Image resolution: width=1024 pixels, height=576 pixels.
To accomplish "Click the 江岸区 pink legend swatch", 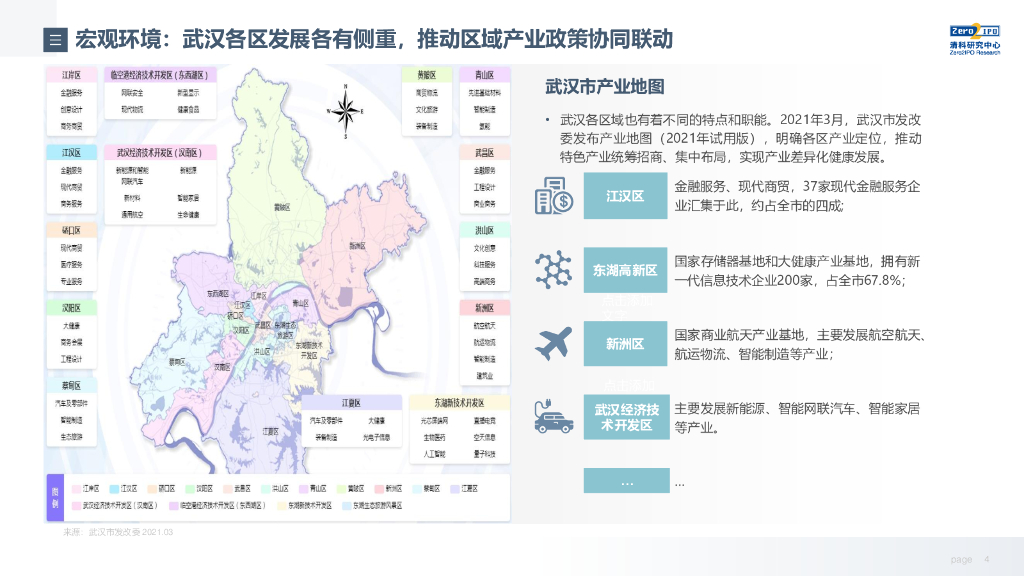I will click(x=76, y=488).
